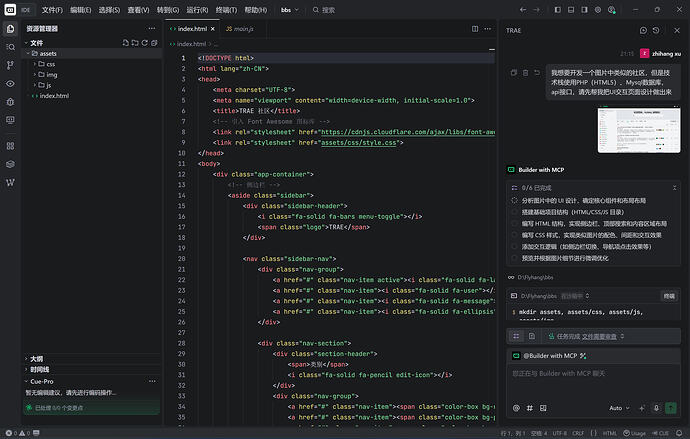Click the title bar search box
The height and width of the screenshot is (439, 690).
[324, 10]
